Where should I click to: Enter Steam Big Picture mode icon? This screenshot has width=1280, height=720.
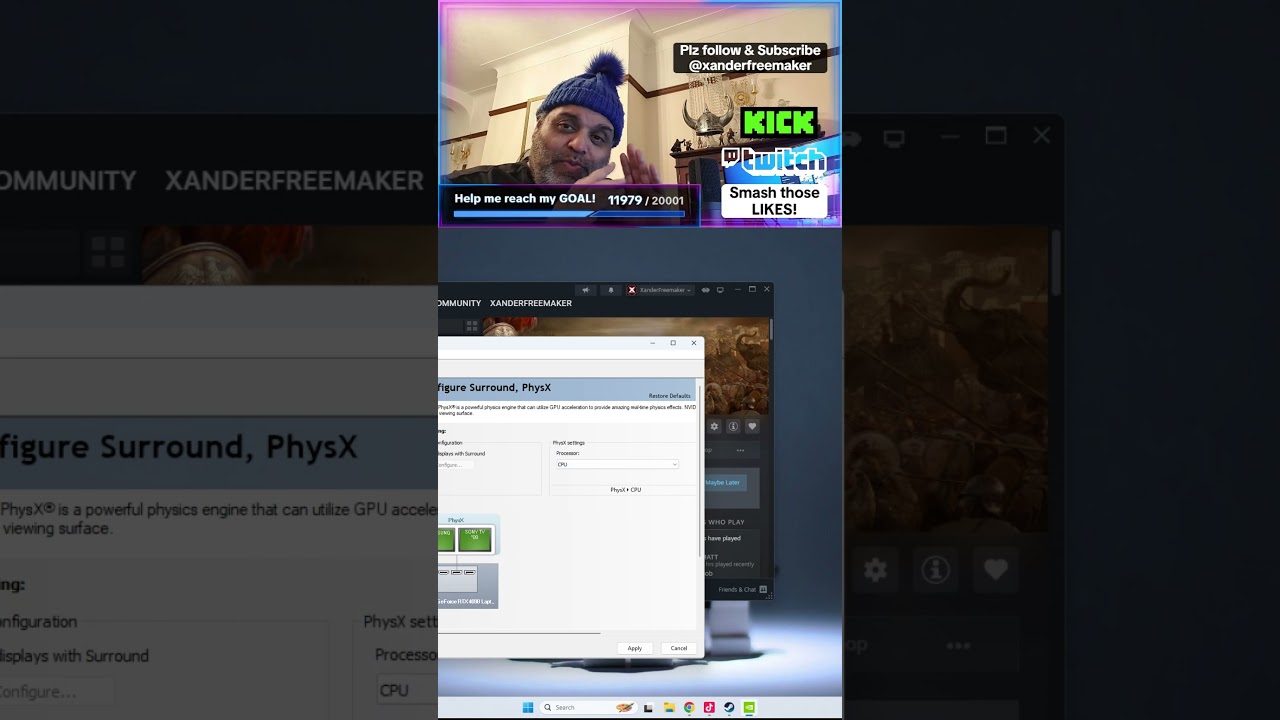click(x=720, y=290)
